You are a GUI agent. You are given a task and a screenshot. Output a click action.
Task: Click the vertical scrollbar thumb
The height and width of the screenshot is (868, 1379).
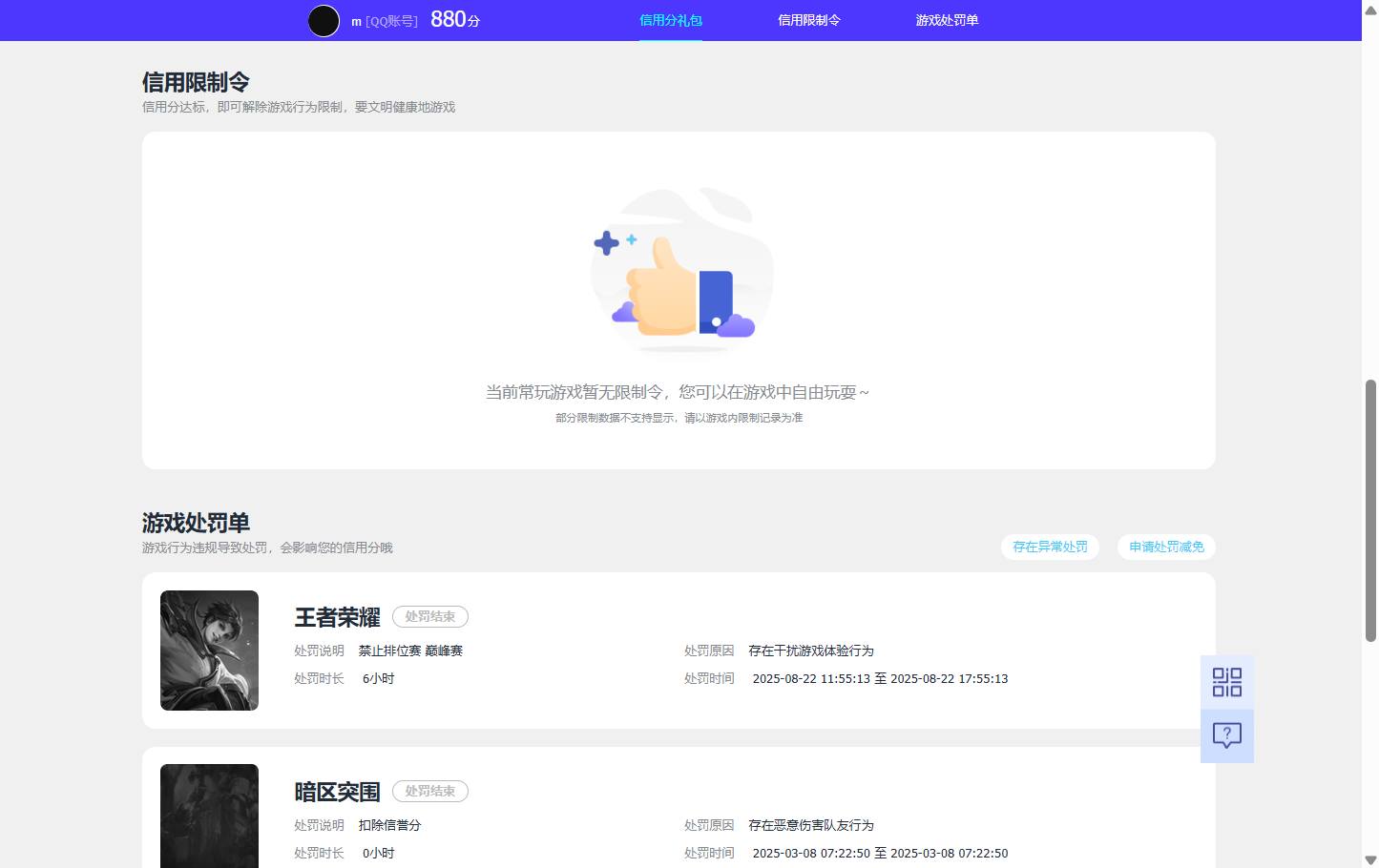pyautogui.click(x=1370, y=510)
